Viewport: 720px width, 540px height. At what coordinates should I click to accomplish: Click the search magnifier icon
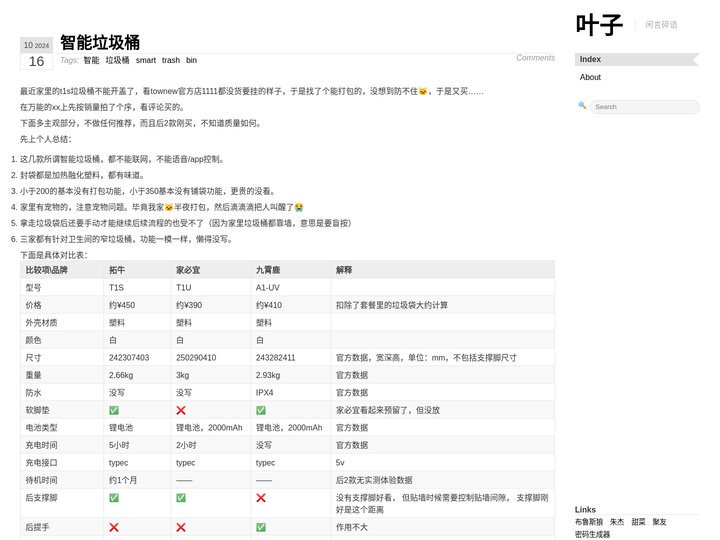[x=582, y=105]
